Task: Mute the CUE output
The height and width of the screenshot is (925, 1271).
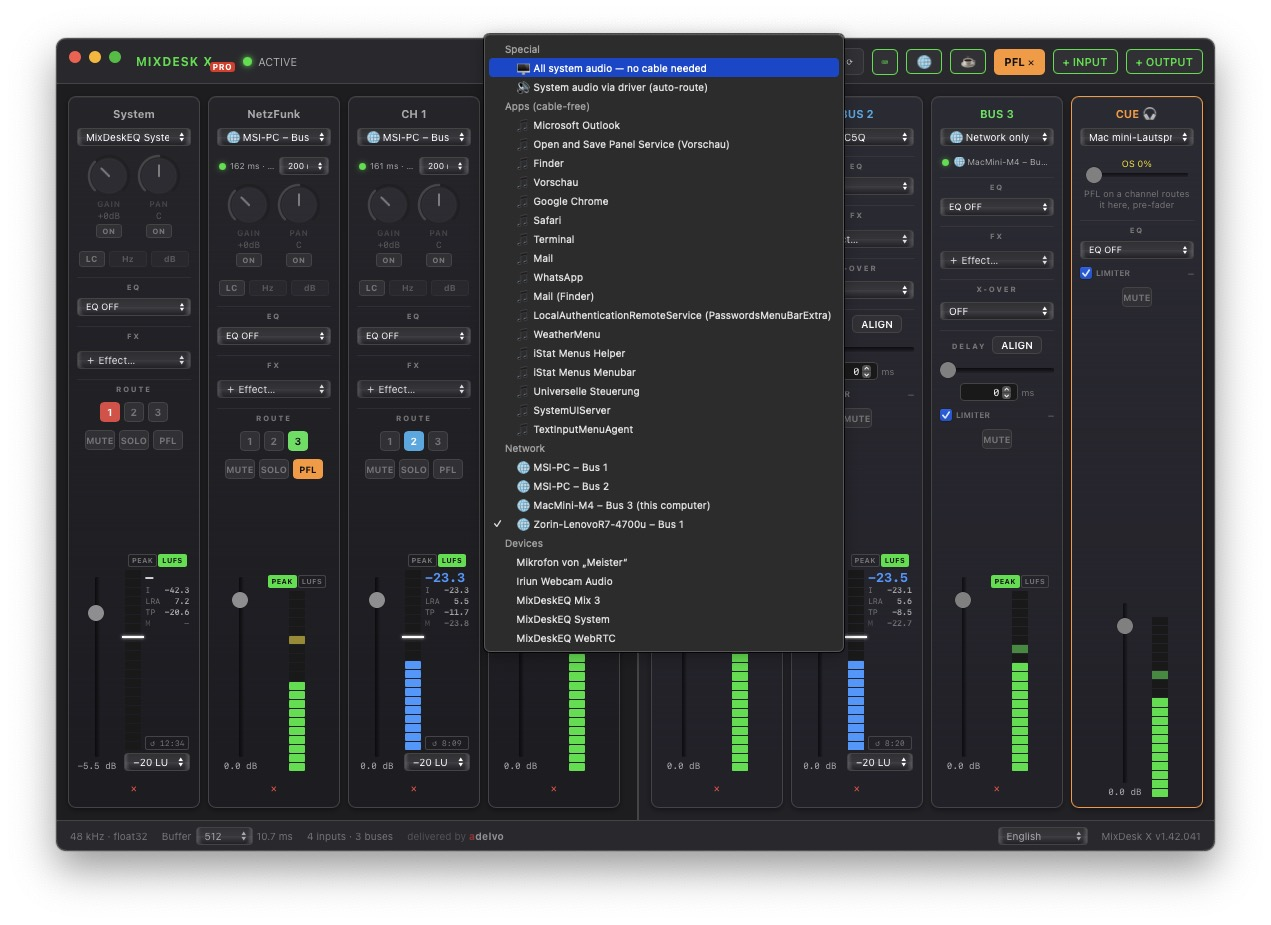Action: click(1137, 297)
